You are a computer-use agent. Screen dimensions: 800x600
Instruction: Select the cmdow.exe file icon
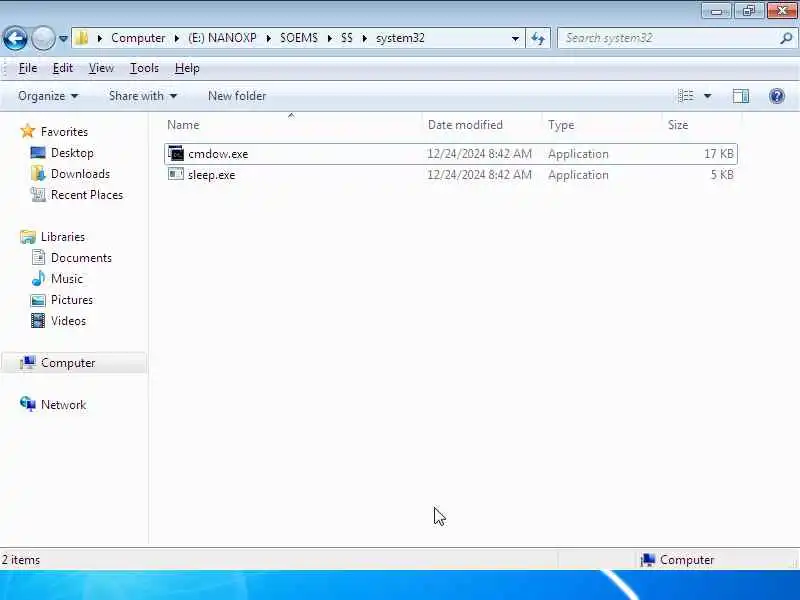(x=176, y=153)
